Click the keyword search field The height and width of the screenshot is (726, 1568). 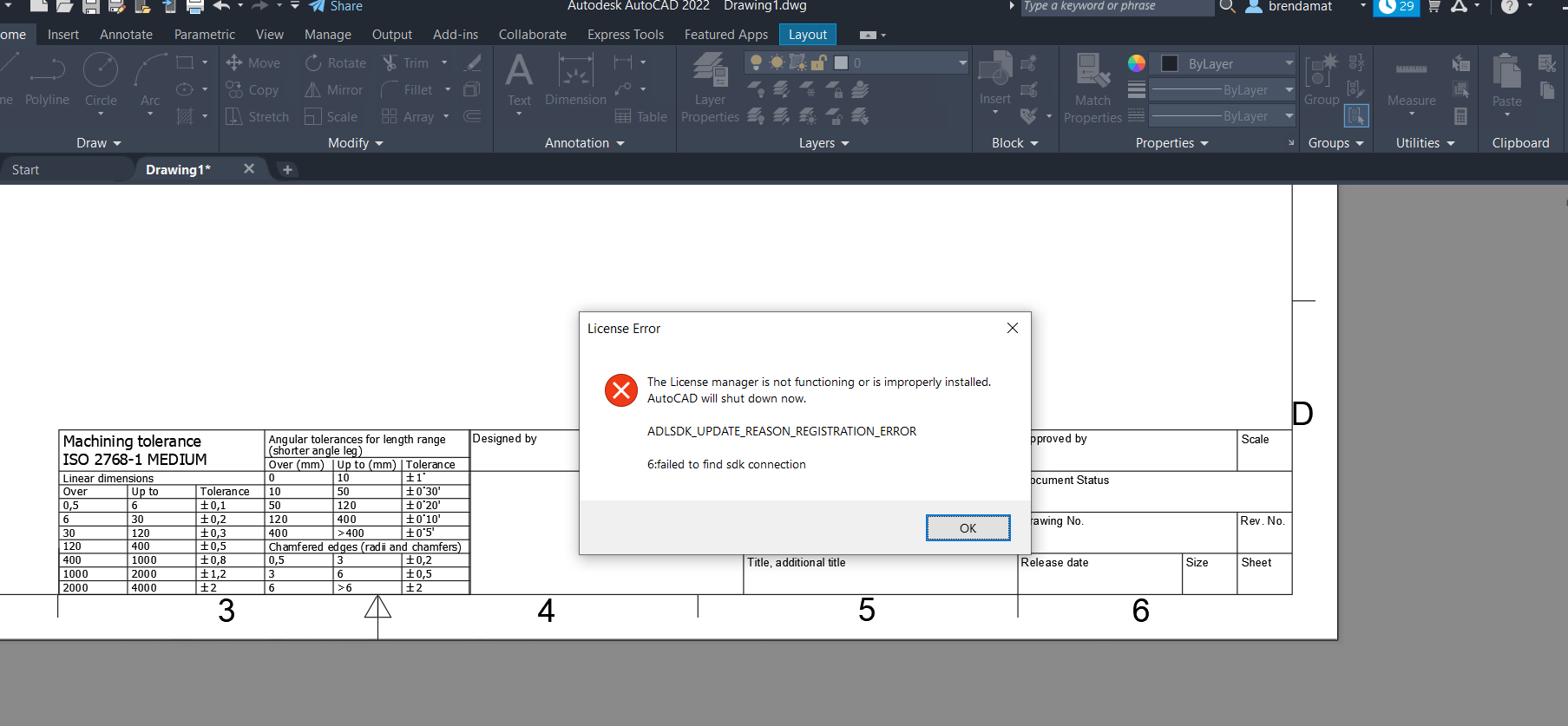(x=1117, y=7)
